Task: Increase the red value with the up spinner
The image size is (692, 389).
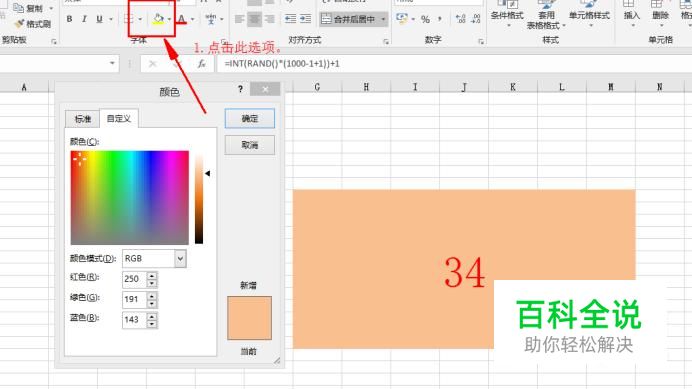Action: [152, 276]
